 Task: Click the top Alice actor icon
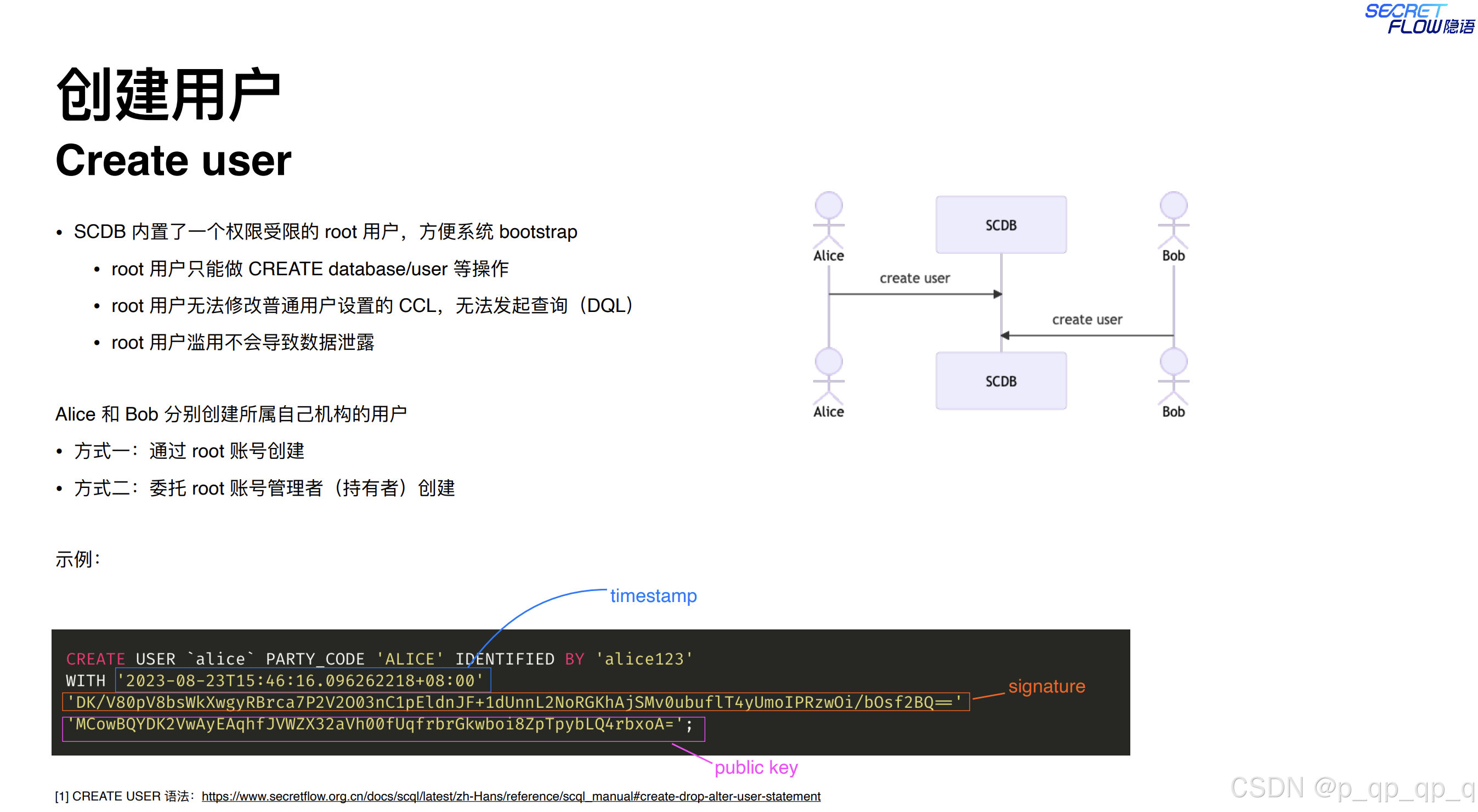click(829, 219)
